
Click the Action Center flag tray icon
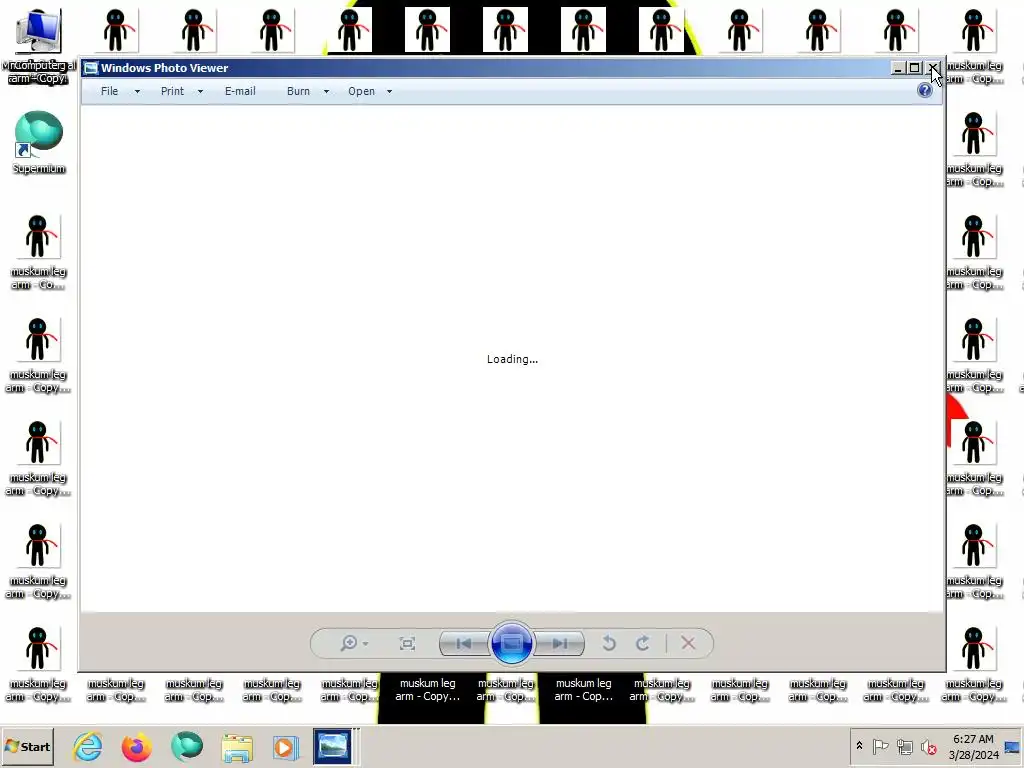(x=880, y=746)
